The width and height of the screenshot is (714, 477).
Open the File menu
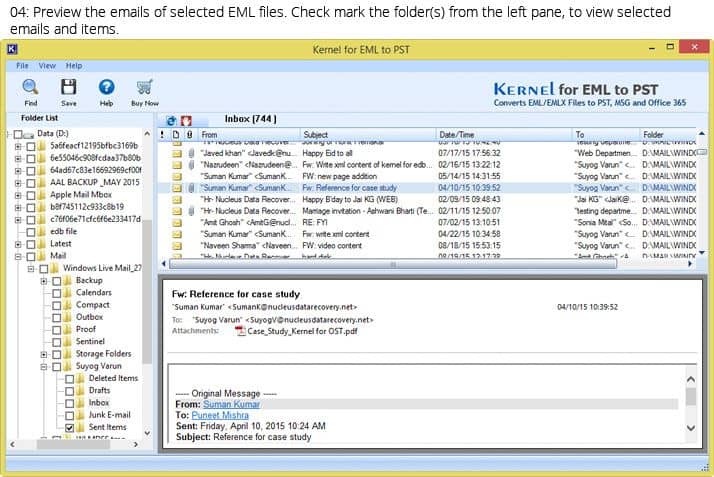pos(22,66)
